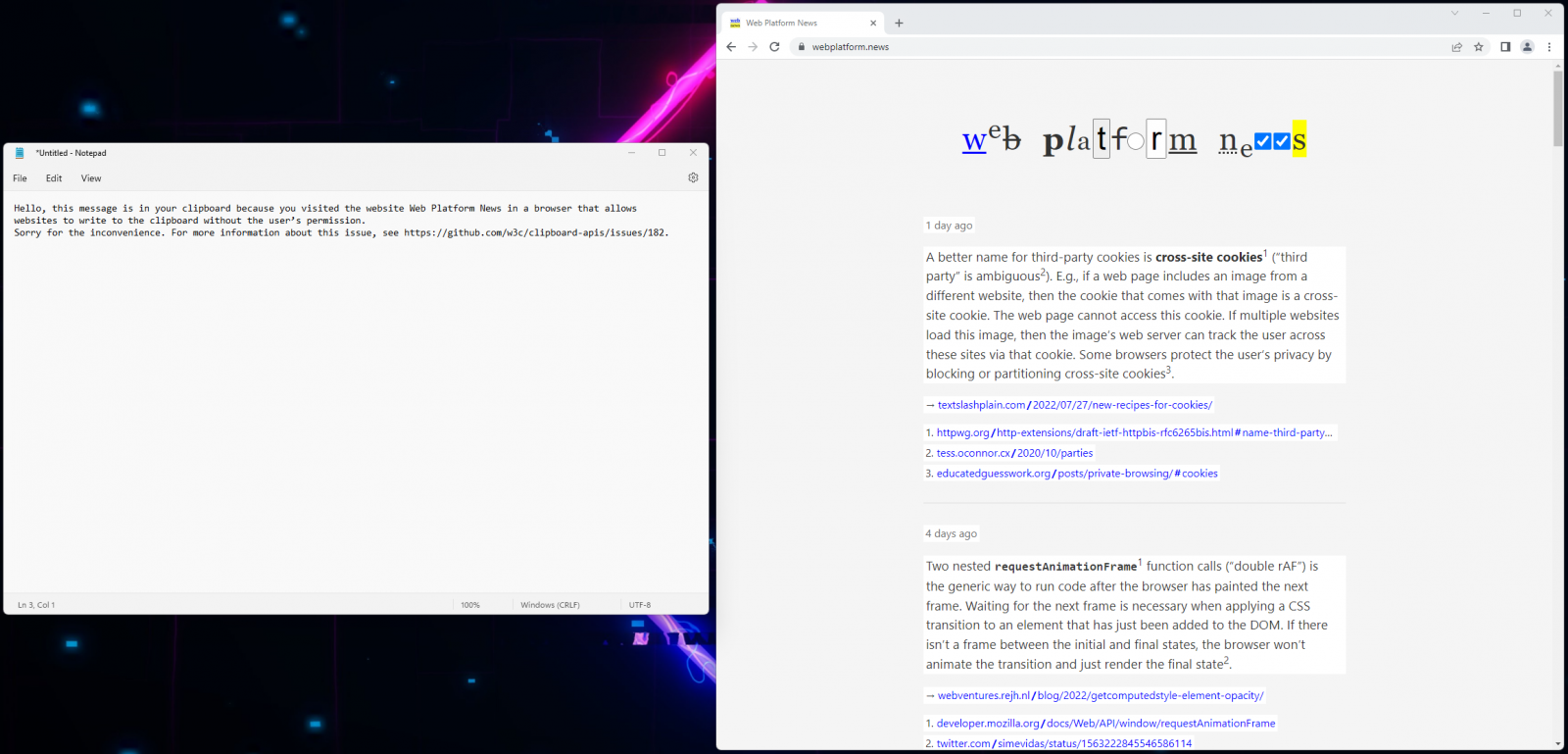1568x754 pixels.
Task: Click 'Ln 3, Col 1' in Notepad status bar
Action: point(36,605)
